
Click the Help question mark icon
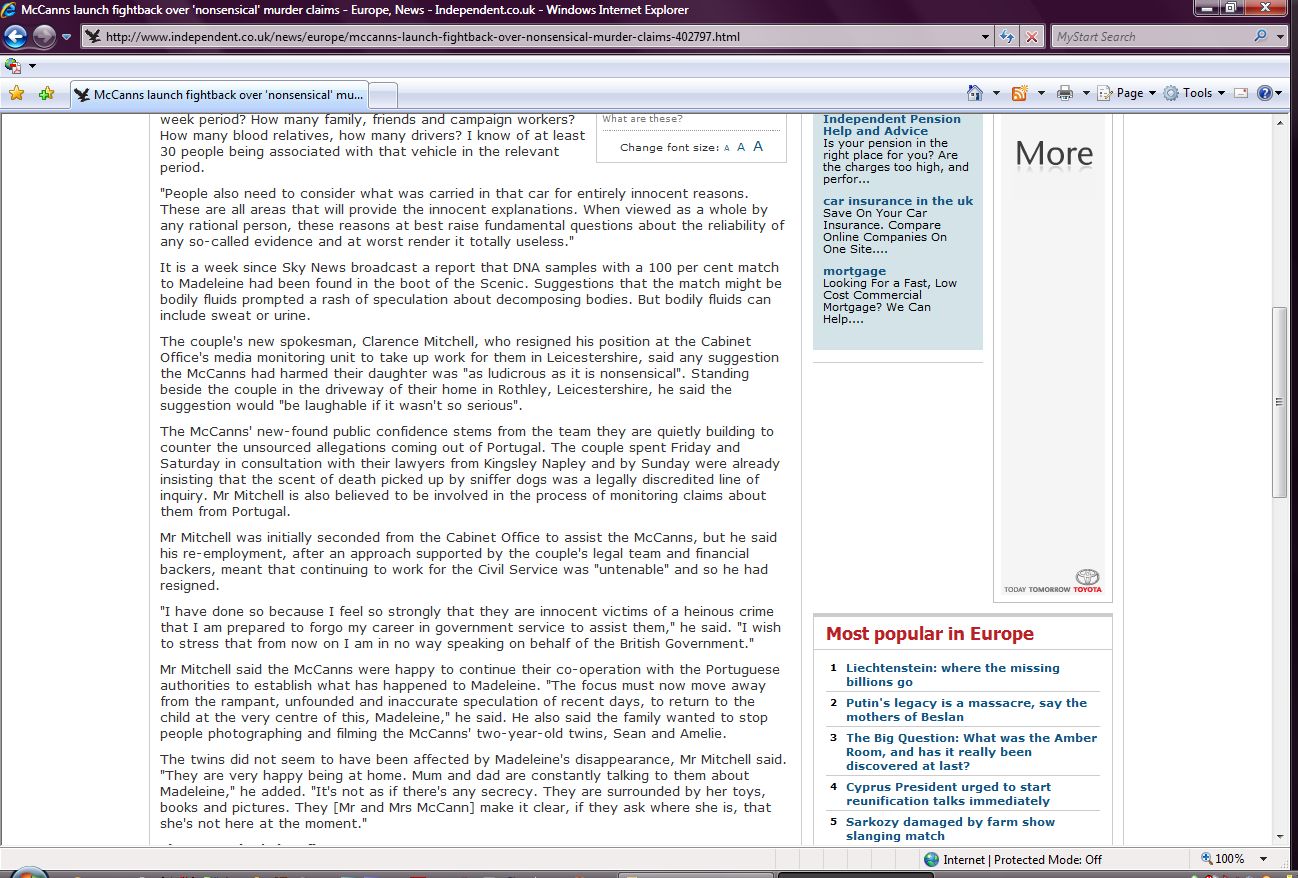(x=1265, y=93)
